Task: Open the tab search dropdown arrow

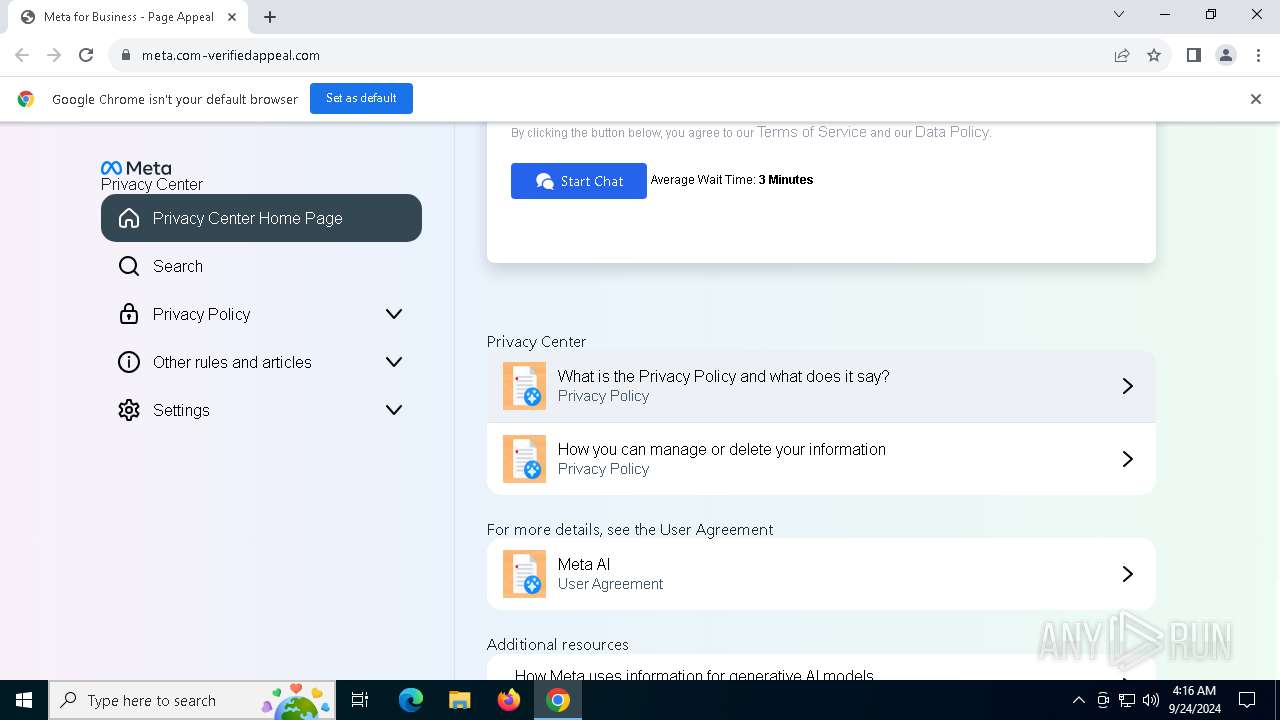Action: click(1119, 15)
